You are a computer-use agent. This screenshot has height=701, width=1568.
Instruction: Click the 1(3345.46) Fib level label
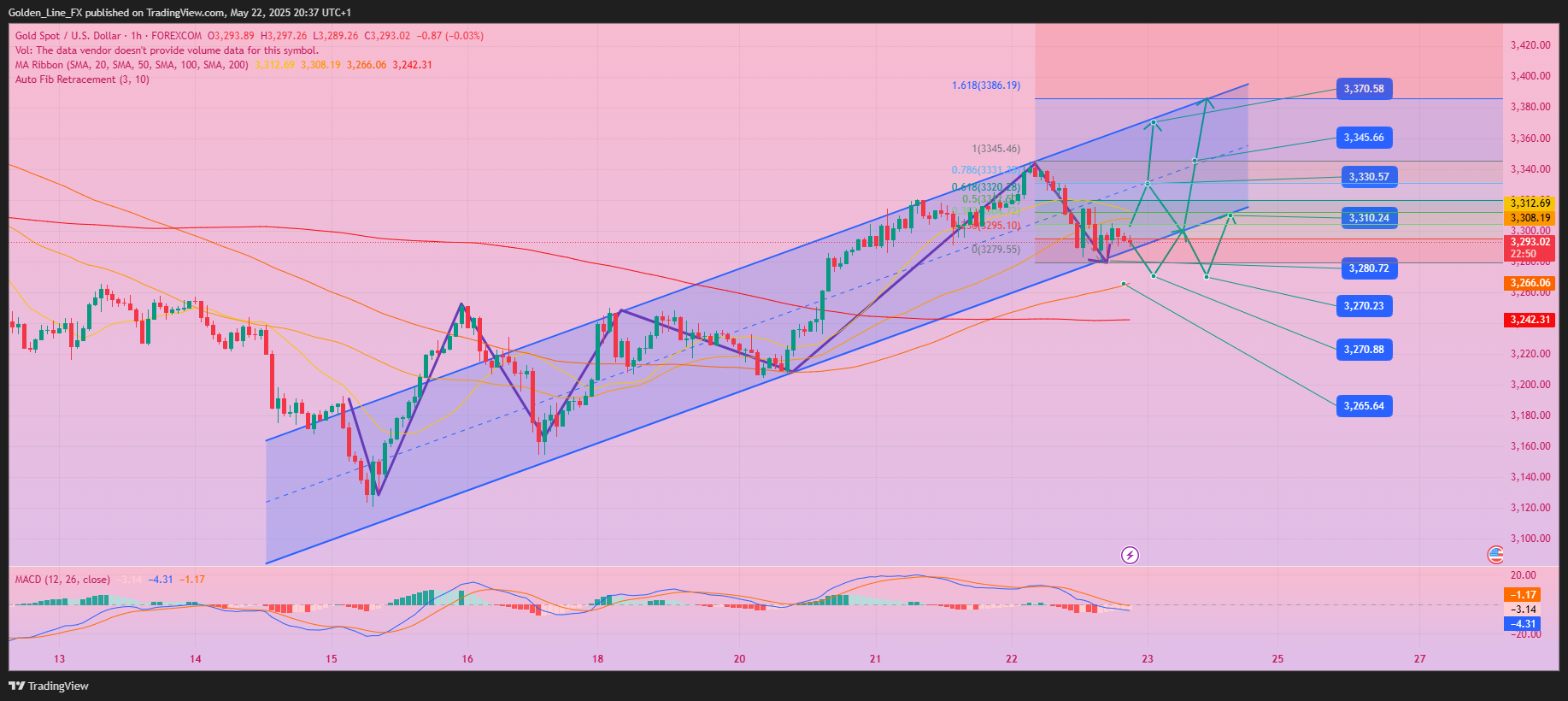point(995,149)
